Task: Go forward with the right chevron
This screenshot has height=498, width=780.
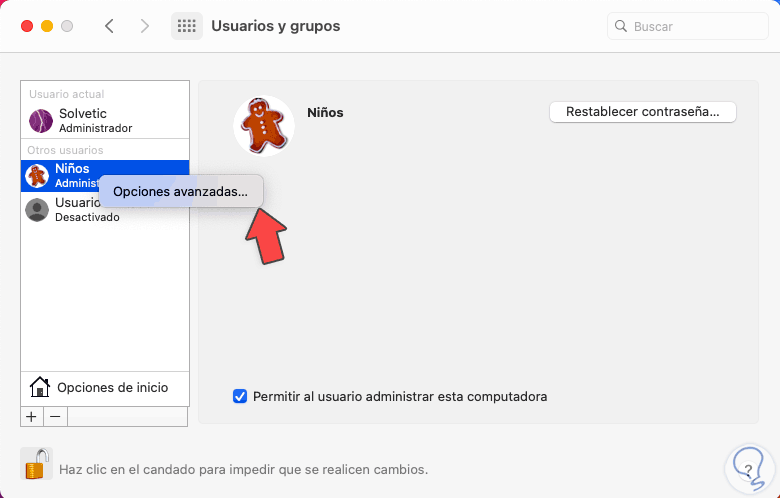Action: click(x=143, y=26)
